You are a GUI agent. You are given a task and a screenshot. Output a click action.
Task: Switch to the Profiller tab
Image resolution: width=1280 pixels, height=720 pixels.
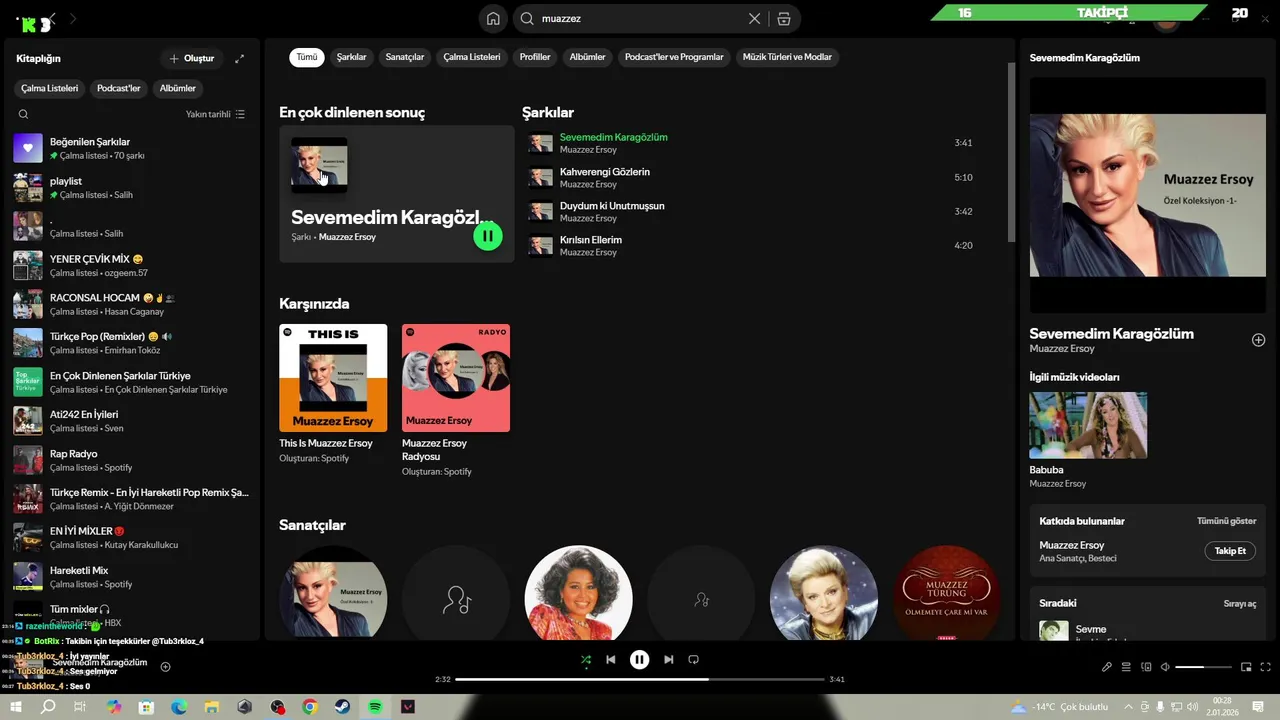535,57
